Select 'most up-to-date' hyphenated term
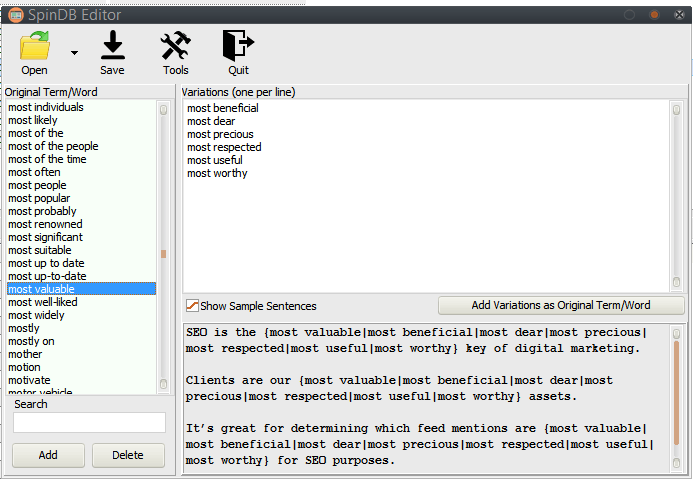This screenshot has width=693, height=481. [x=81, y=276]
